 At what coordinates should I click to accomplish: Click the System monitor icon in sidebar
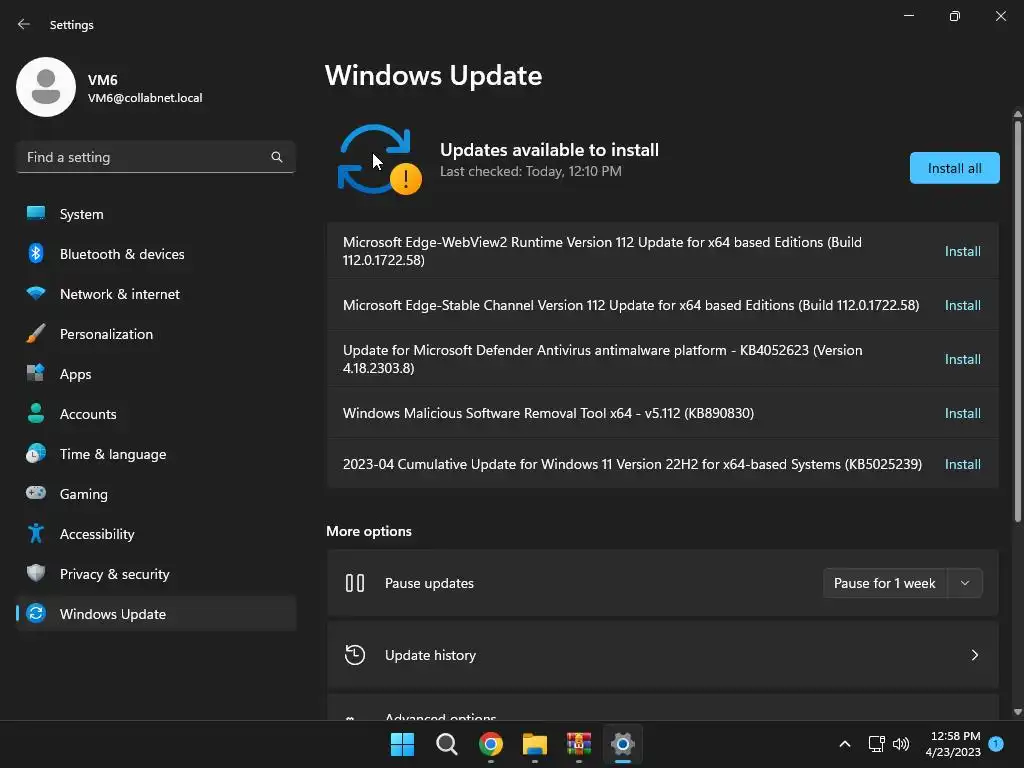pos(36,214)
